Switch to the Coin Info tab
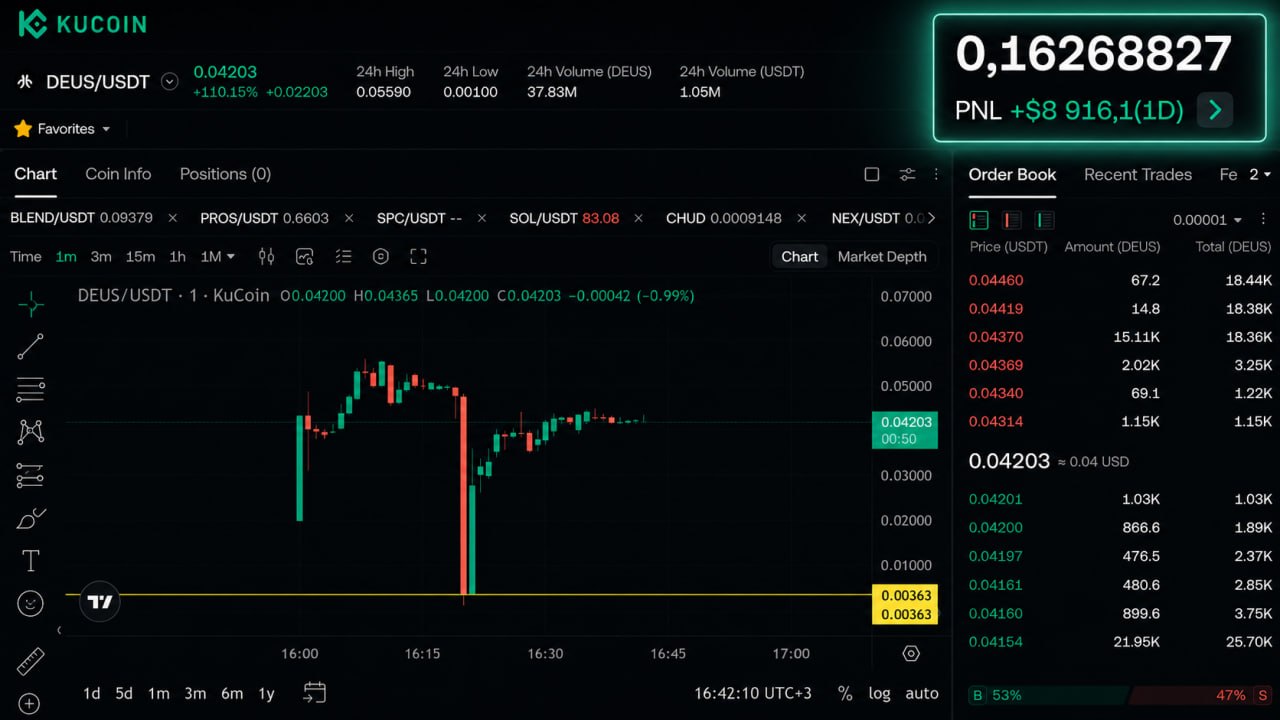The image size is (1280, 720). (118, 174)
